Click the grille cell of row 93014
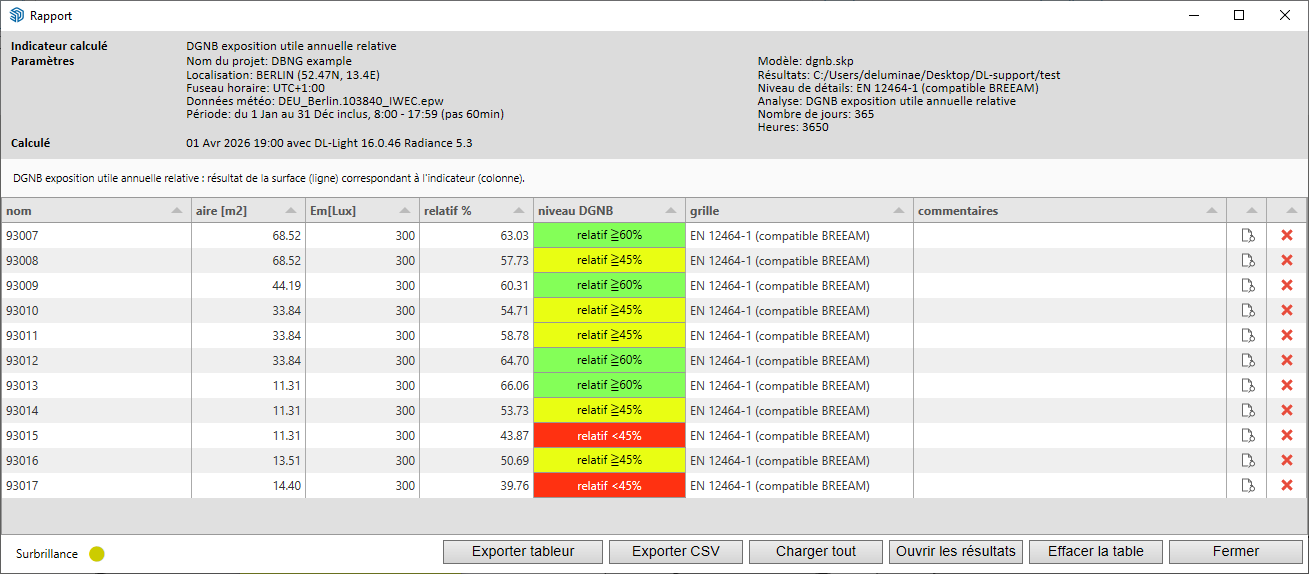Screen dimensions: 1309x574 click(799, 411)
